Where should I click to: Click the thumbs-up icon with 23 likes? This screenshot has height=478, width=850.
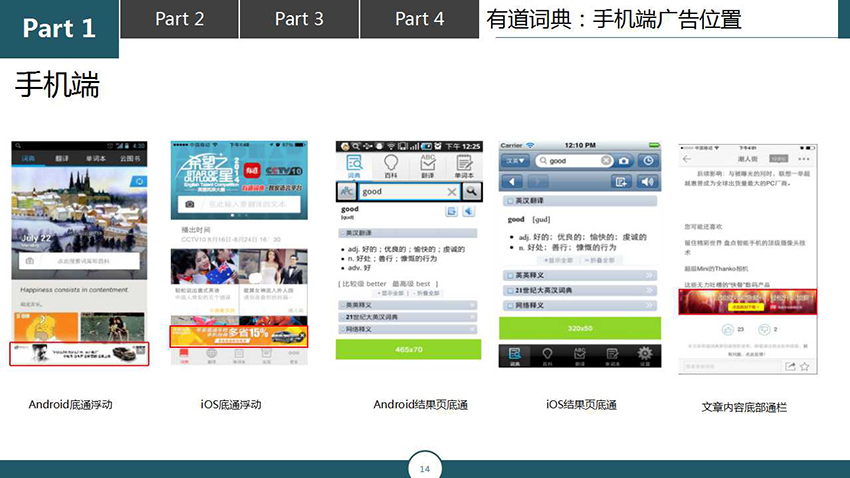point(727,329)
